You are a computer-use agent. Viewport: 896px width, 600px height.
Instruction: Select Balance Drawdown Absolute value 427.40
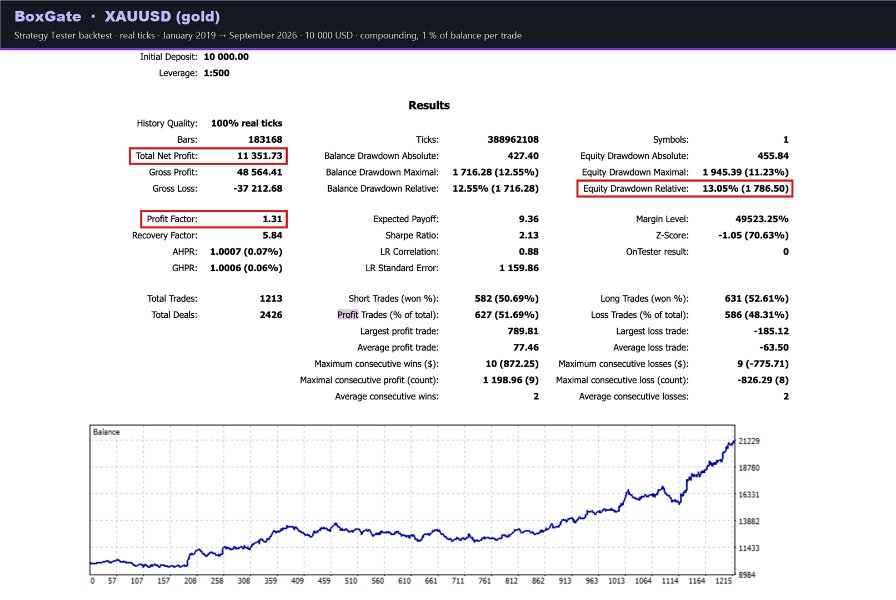click(x=523, y=155)
